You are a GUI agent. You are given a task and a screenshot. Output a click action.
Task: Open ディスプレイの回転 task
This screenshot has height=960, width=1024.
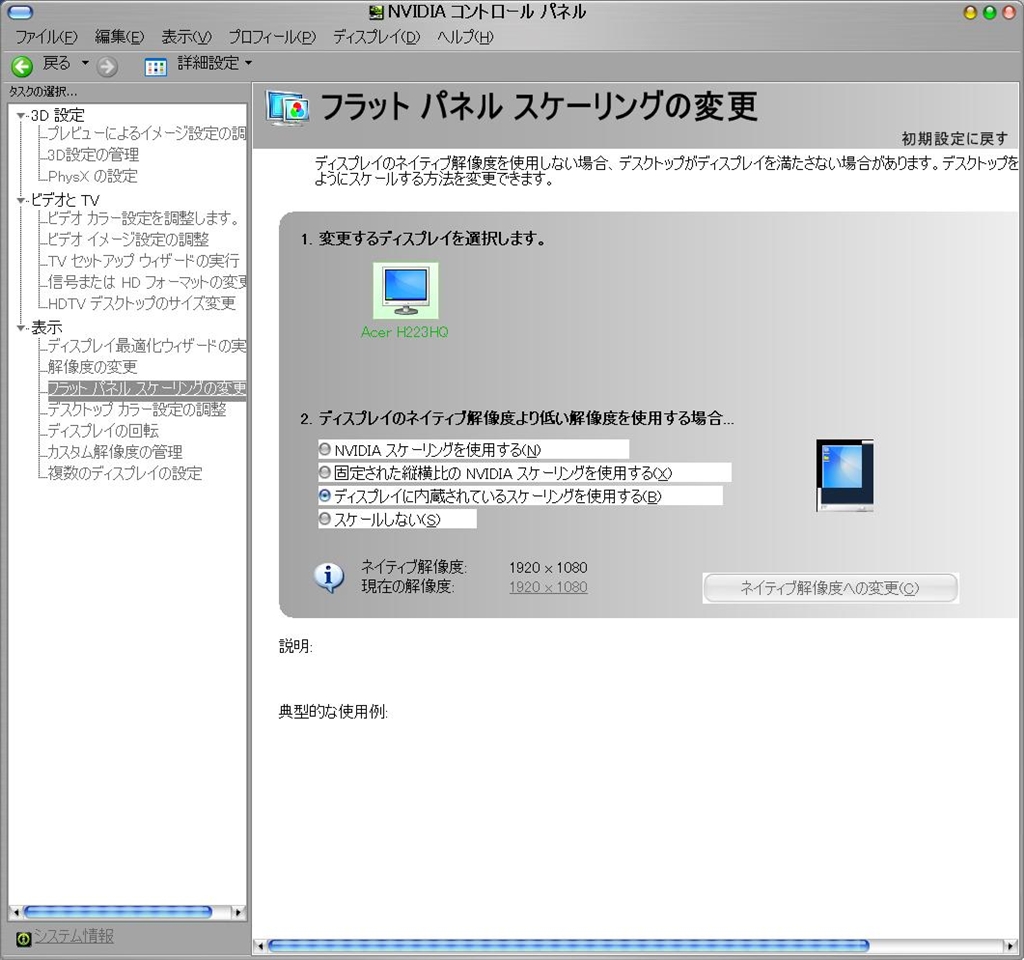(x=103, y=431)
